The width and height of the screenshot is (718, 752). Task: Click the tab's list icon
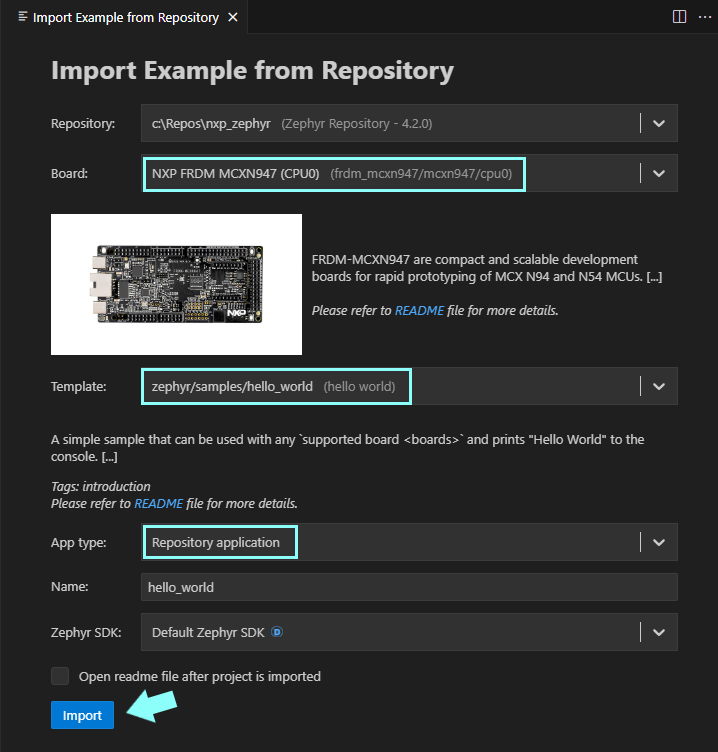pos(23,17)
